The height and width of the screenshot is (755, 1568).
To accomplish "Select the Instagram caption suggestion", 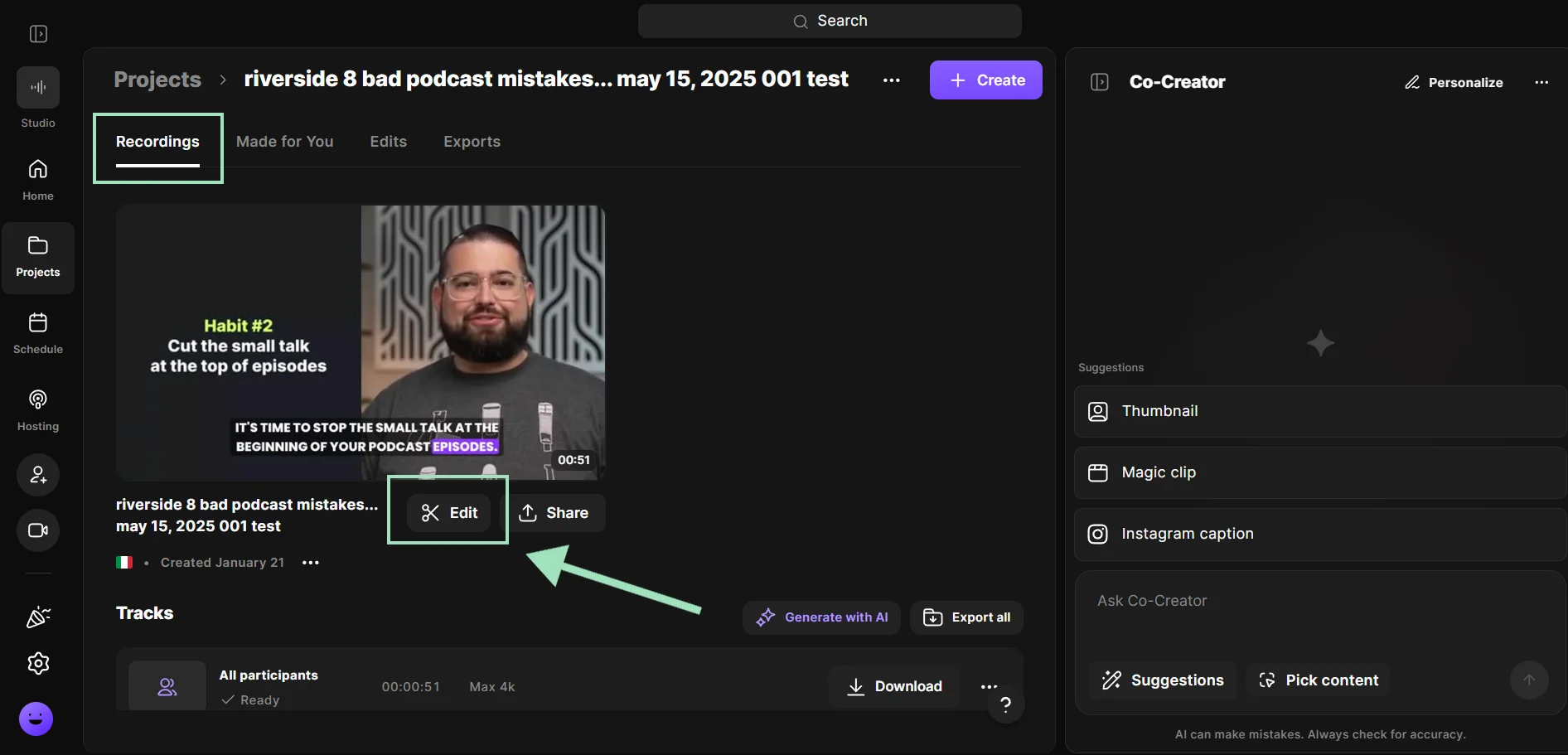I will click(x=1321, y=534).
